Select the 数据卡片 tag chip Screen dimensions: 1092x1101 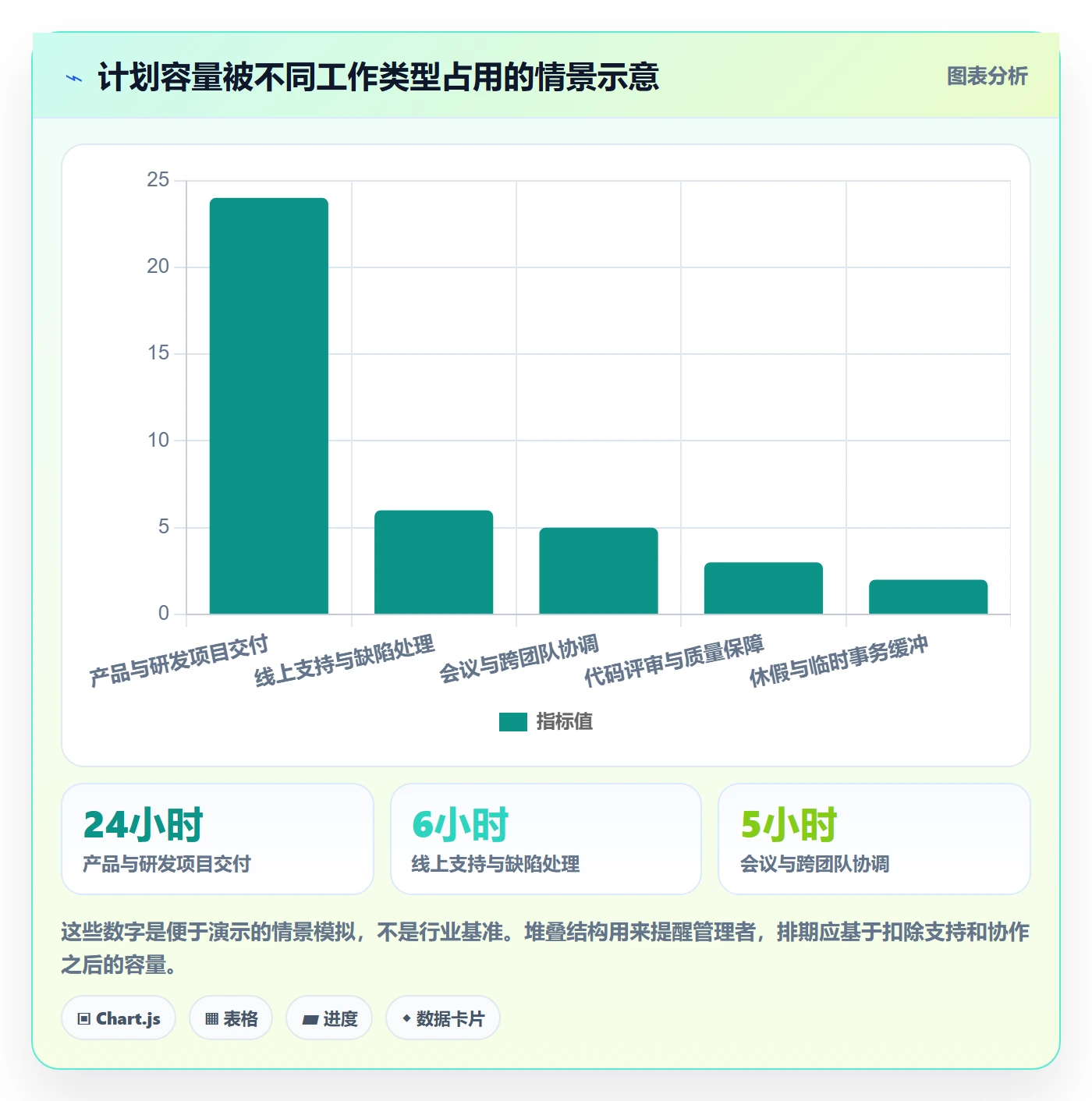pyautogui.click(x=443, y=1018)
